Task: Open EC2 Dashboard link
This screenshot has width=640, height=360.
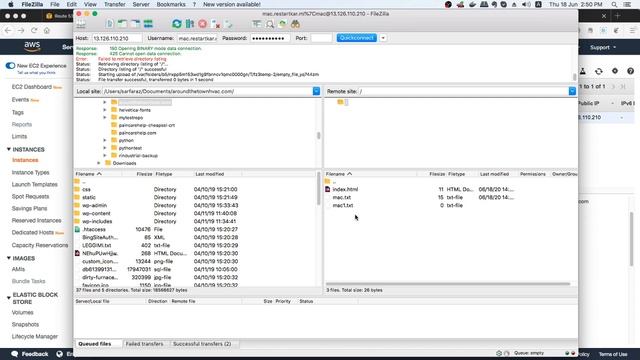Action: coord(32,87)
